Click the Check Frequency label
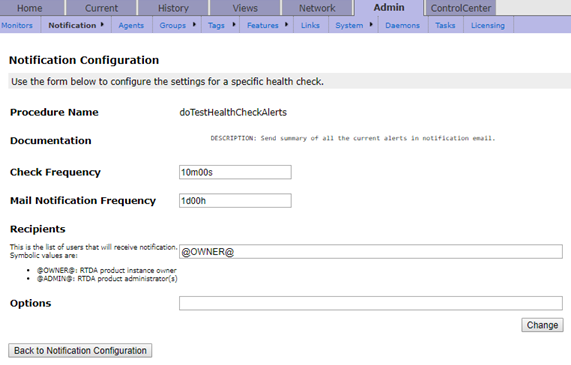The image size is (571, 365). (55, 172)
